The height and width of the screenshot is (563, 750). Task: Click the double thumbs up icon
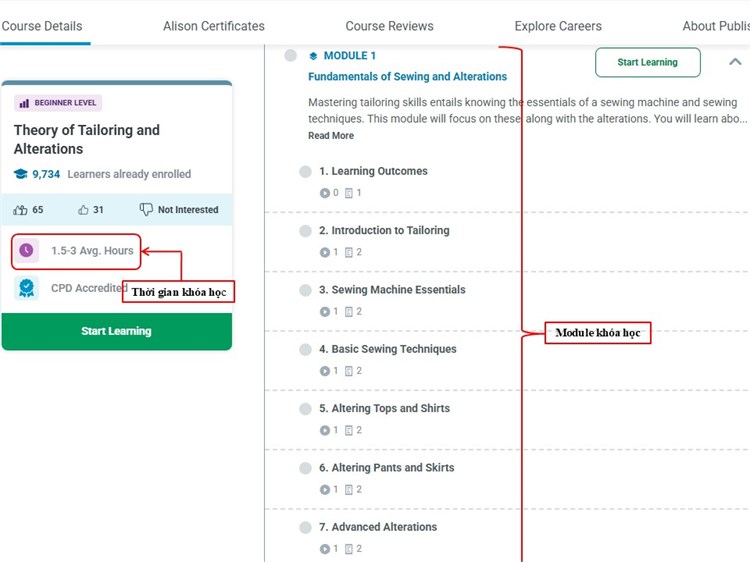21,210
